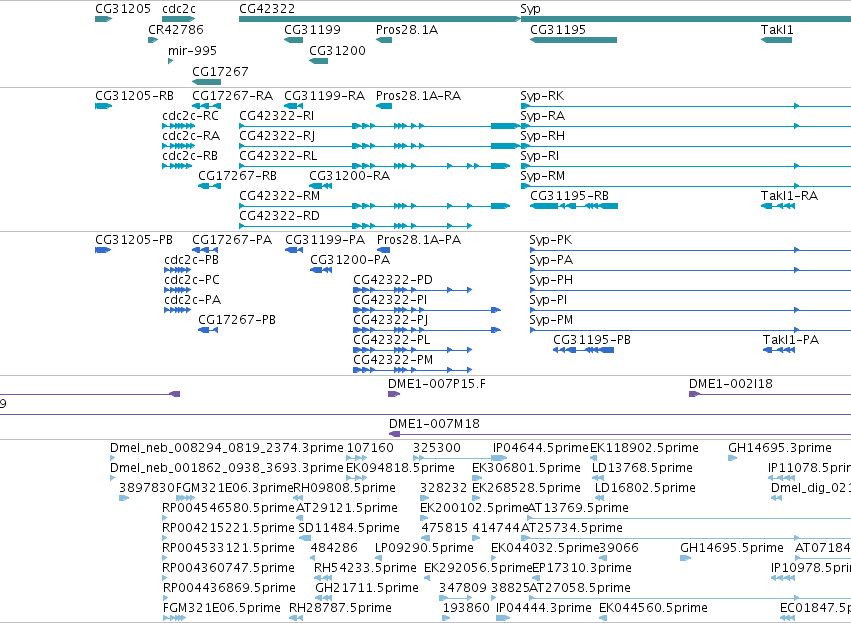Image resolution: width=851 pixels, height=623 pixels.
Task: Select the DME1-002I18 clone
Action: point(770,394)
